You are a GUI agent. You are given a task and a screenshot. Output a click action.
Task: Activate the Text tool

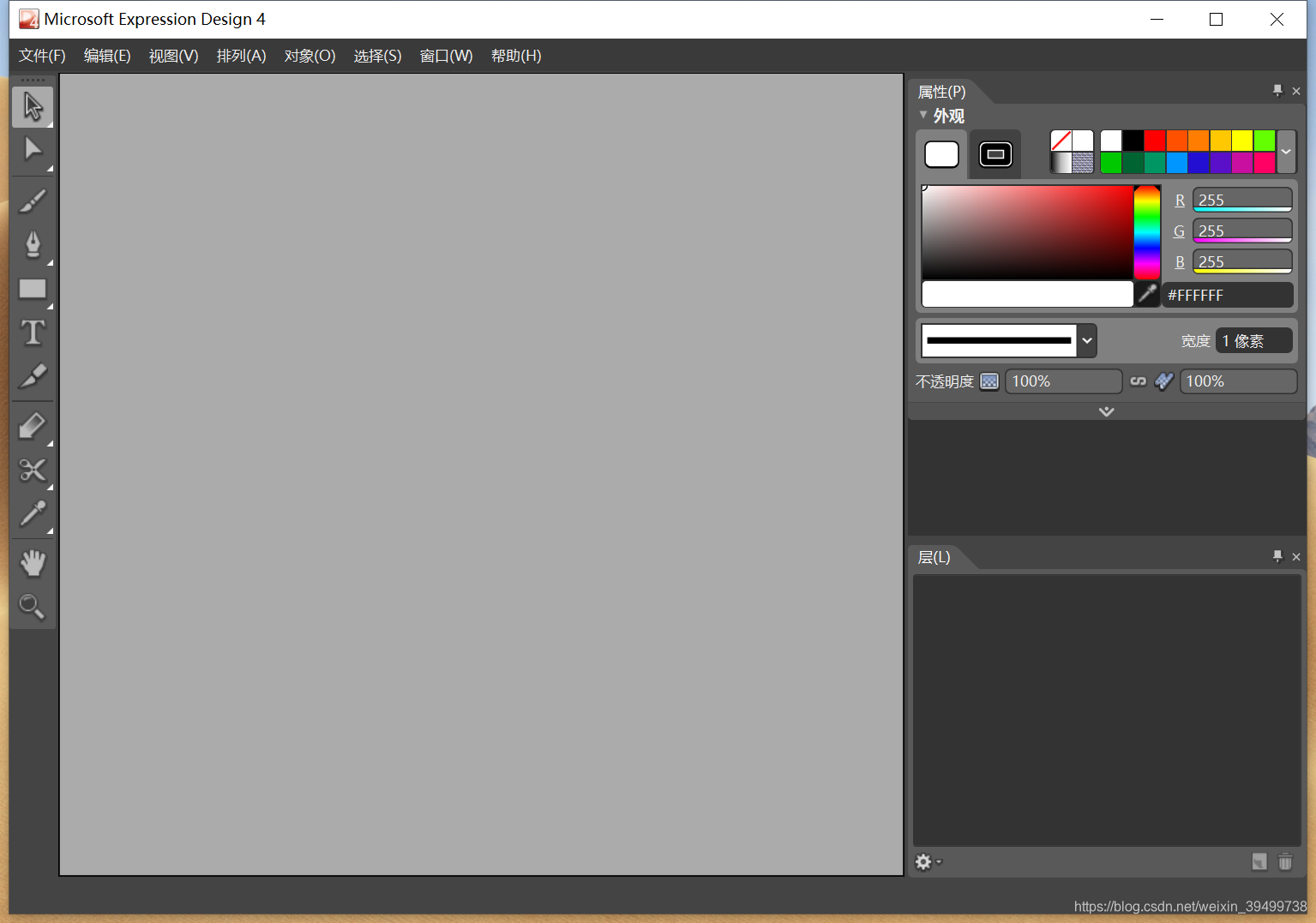33,333
